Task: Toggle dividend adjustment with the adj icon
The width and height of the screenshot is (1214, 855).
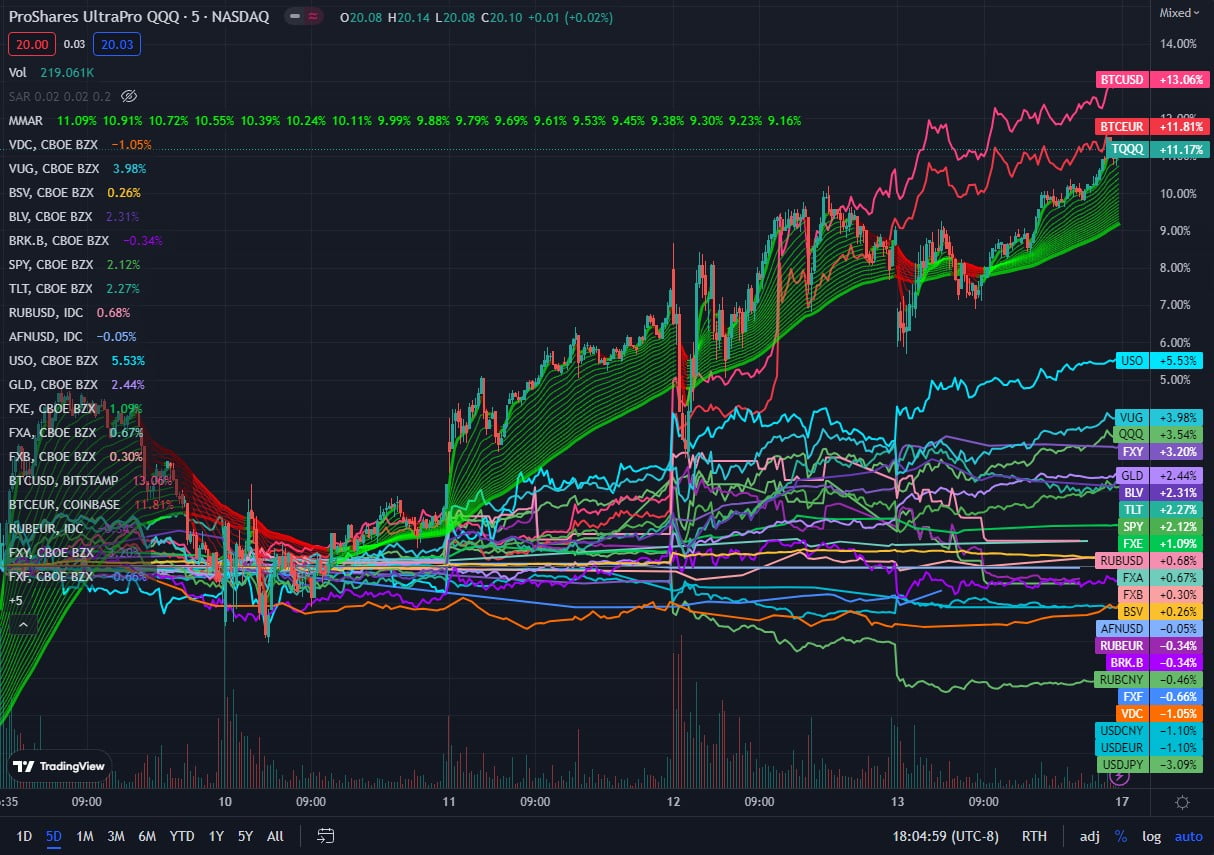Action: (1089, 836)
